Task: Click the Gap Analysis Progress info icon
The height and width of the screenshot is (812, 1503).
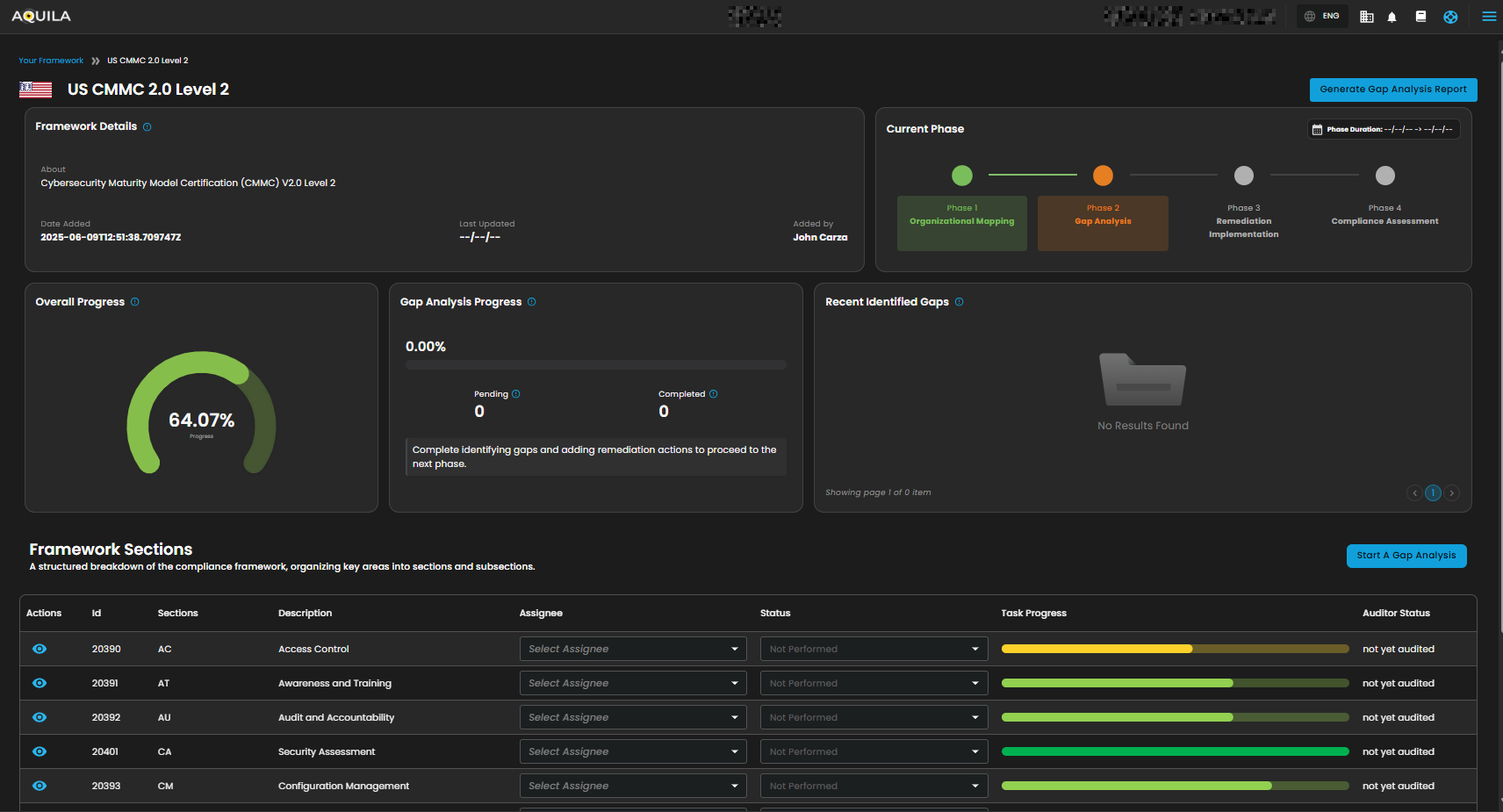Action: (532, 302)
